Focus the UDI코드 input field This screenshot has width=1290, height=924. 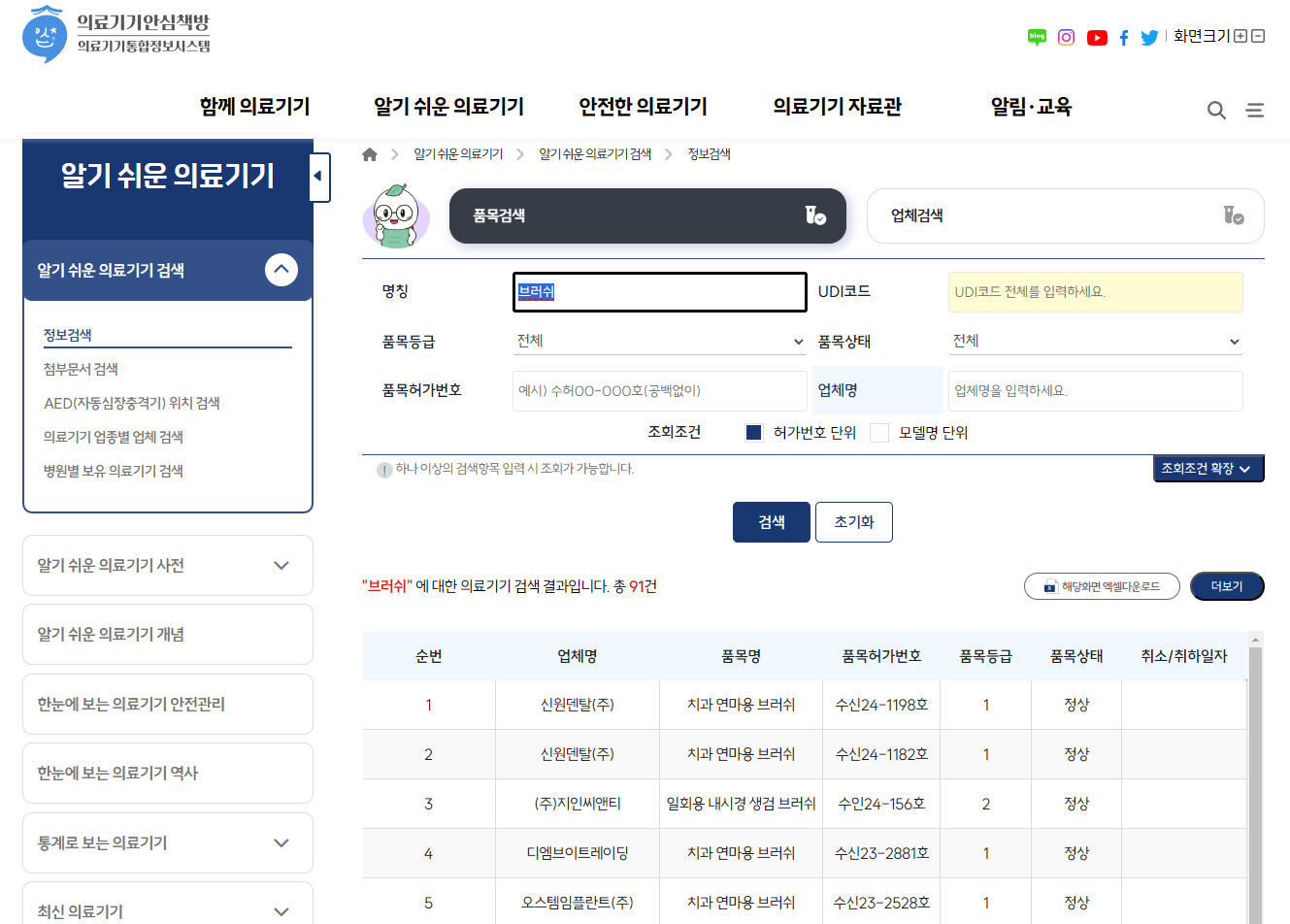(1096, 292)
